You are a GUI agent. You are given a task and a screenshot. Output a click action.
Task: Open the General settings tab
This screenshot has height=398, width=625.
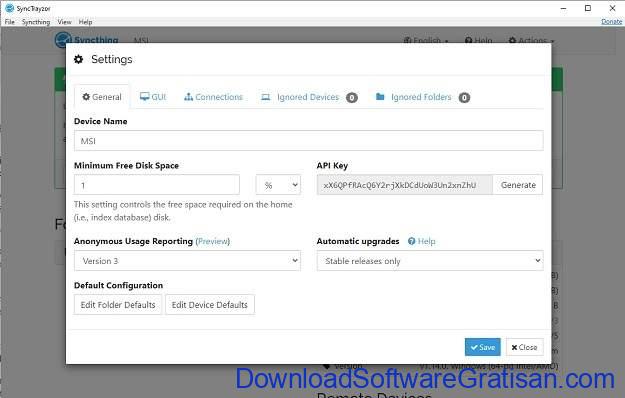[x=102, y=97]
